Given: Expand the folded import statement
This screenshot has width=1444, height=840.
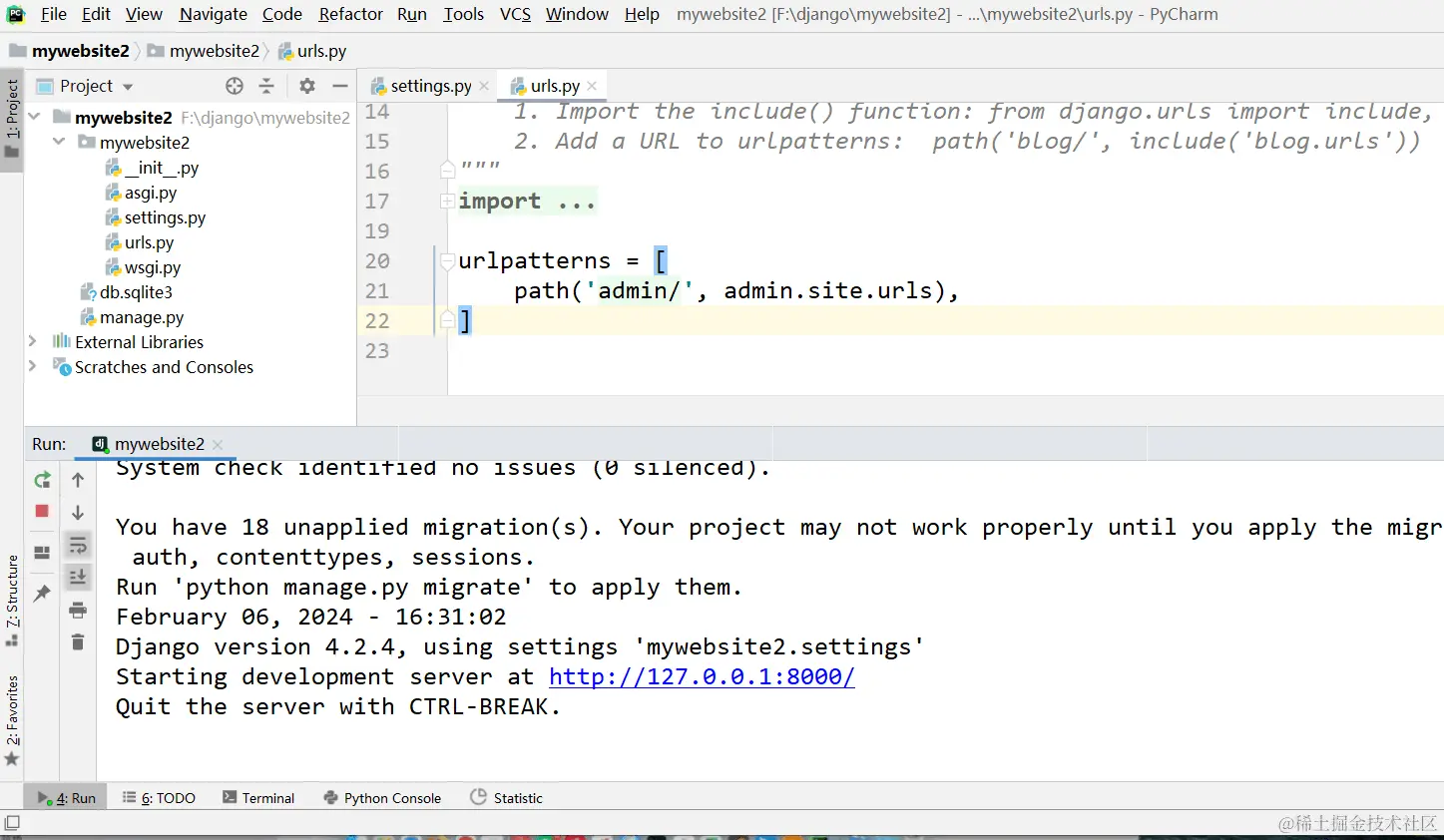Looking at the screenshot, I should coord(447,202).
